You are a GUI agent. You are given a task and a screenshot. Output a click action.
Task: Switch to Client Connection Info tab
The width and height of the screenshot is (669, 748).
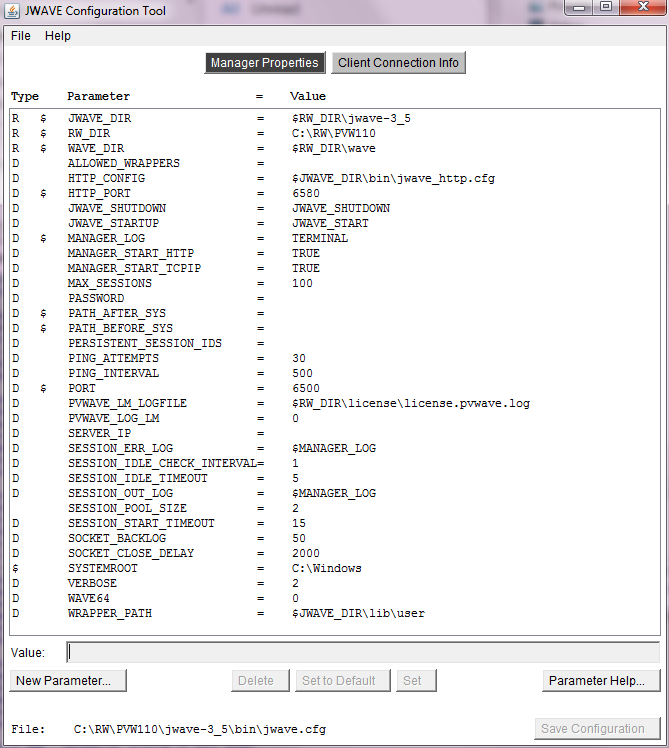[398, 63]
